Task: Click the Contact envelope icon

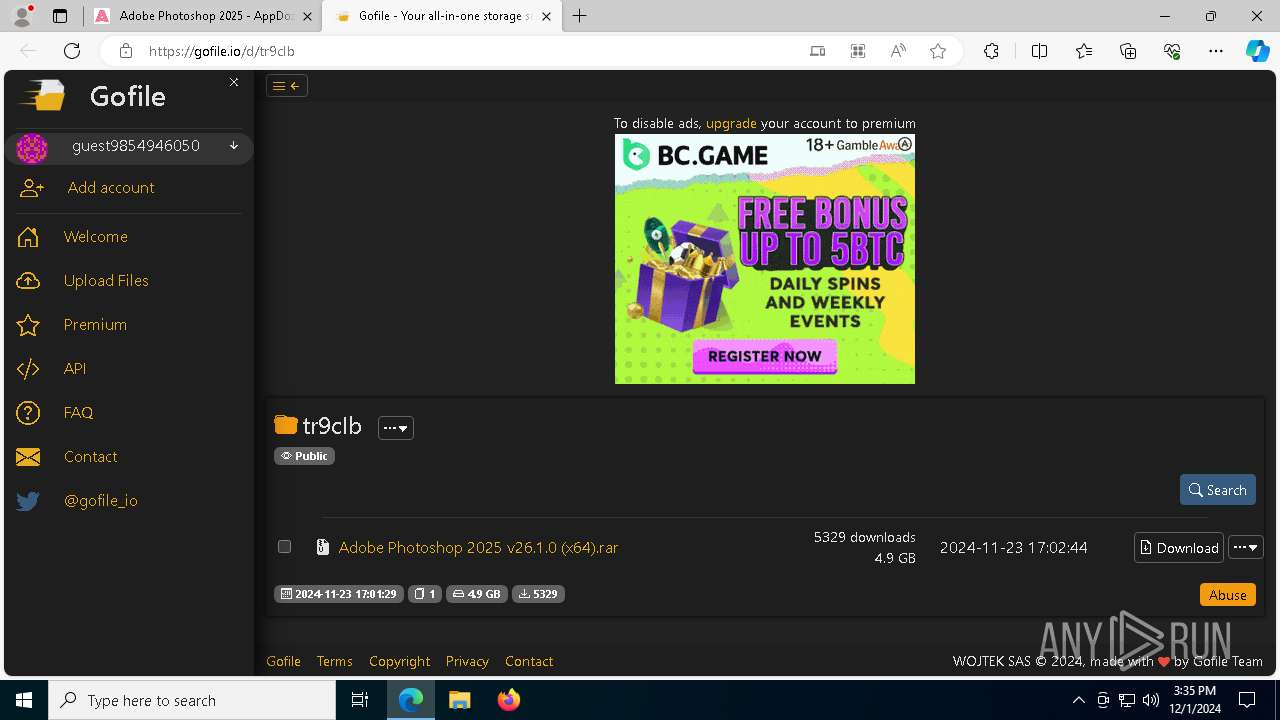Action: pos(28,457)
